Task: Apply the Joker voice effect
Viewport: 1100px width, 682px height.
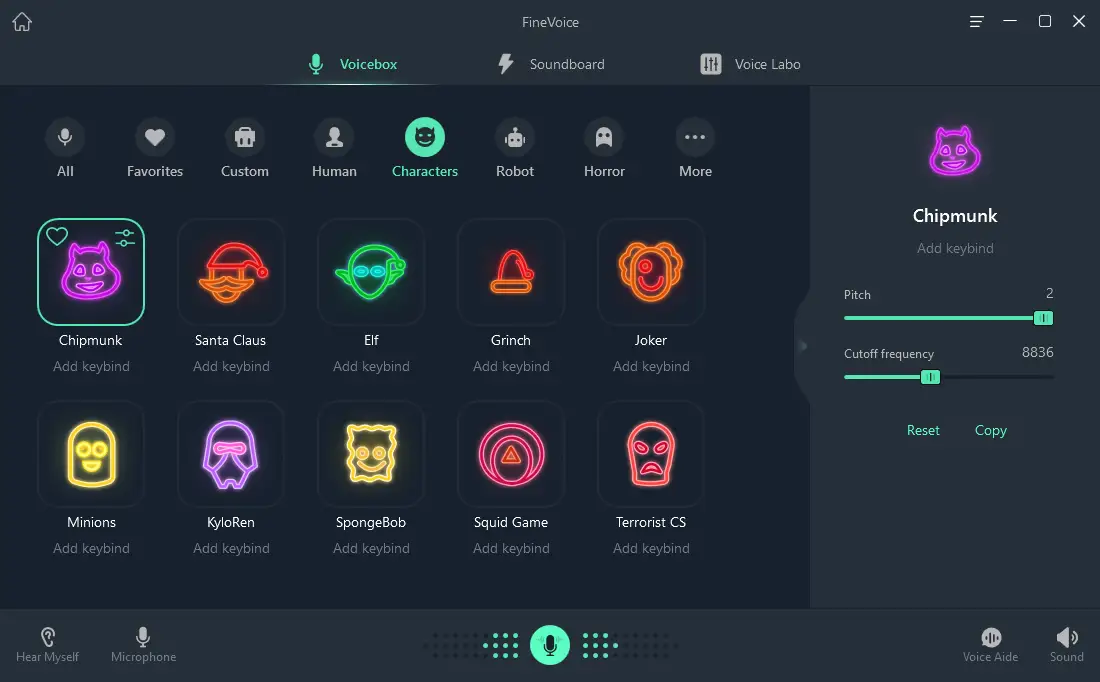Action: pyautogui.click(x=651, y=272)
